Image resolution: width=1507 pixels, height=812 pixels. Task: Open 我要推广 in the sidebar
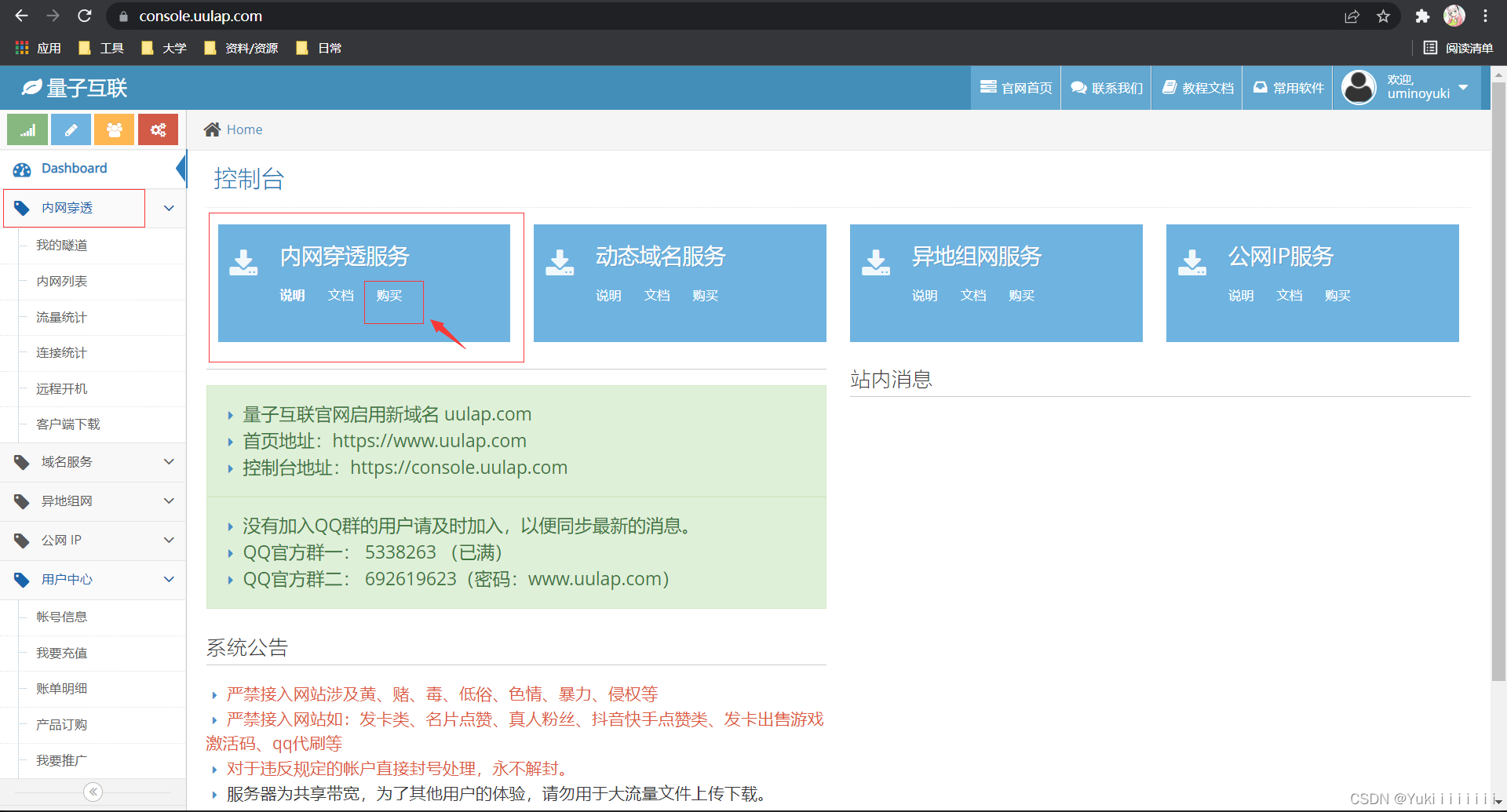tap(61, 761)
